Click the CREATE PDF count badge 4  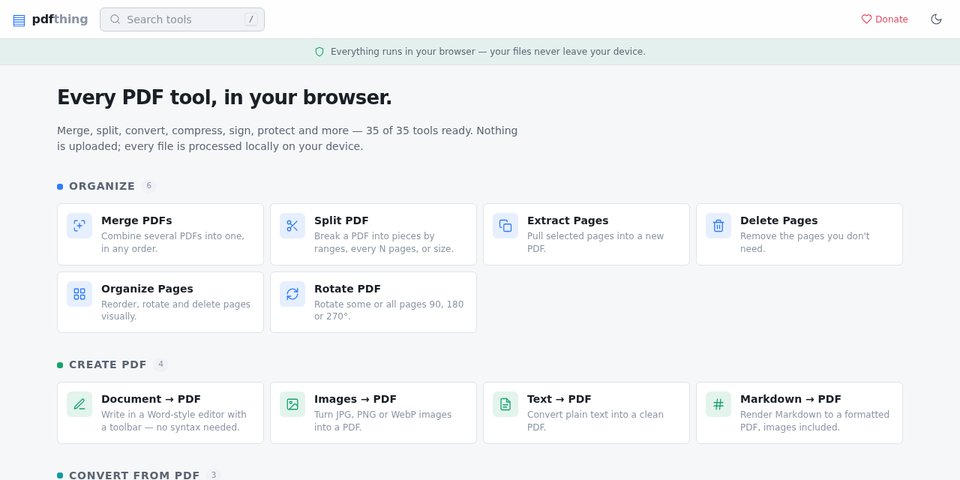point(160,364)
